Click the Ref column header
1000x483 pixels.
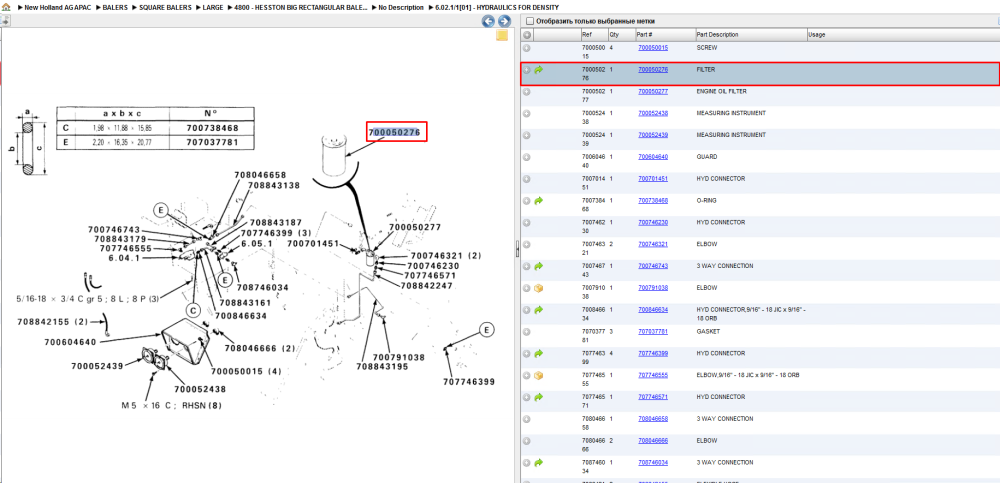(594, 34)
